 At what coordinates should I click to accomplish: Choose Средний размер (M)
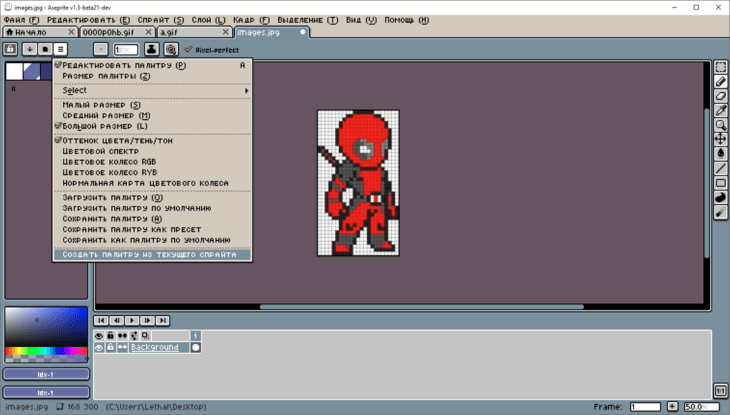[x=152, y=116]
